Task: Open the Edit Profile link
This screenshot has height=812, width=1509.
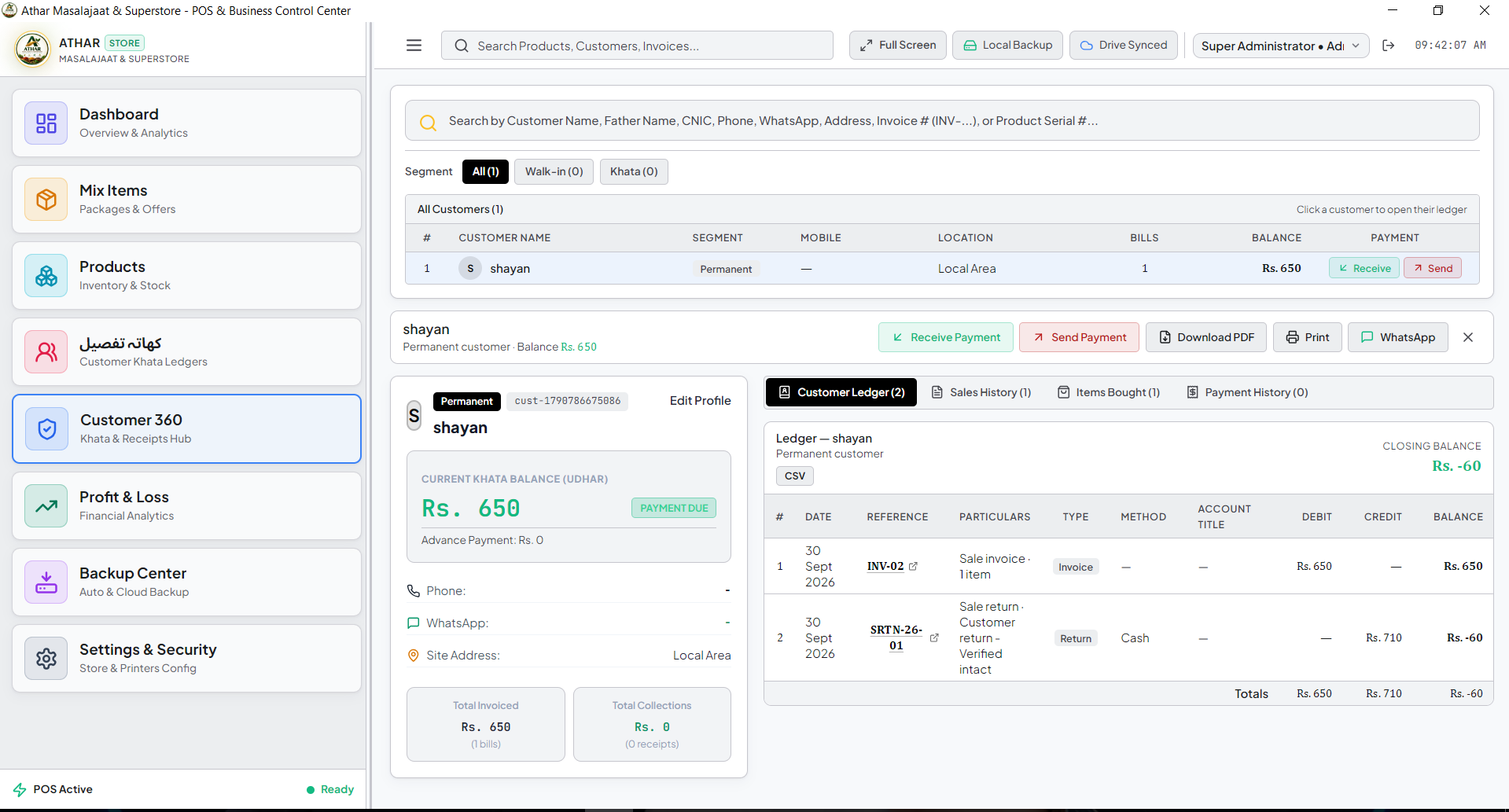Action: point(700,401)
